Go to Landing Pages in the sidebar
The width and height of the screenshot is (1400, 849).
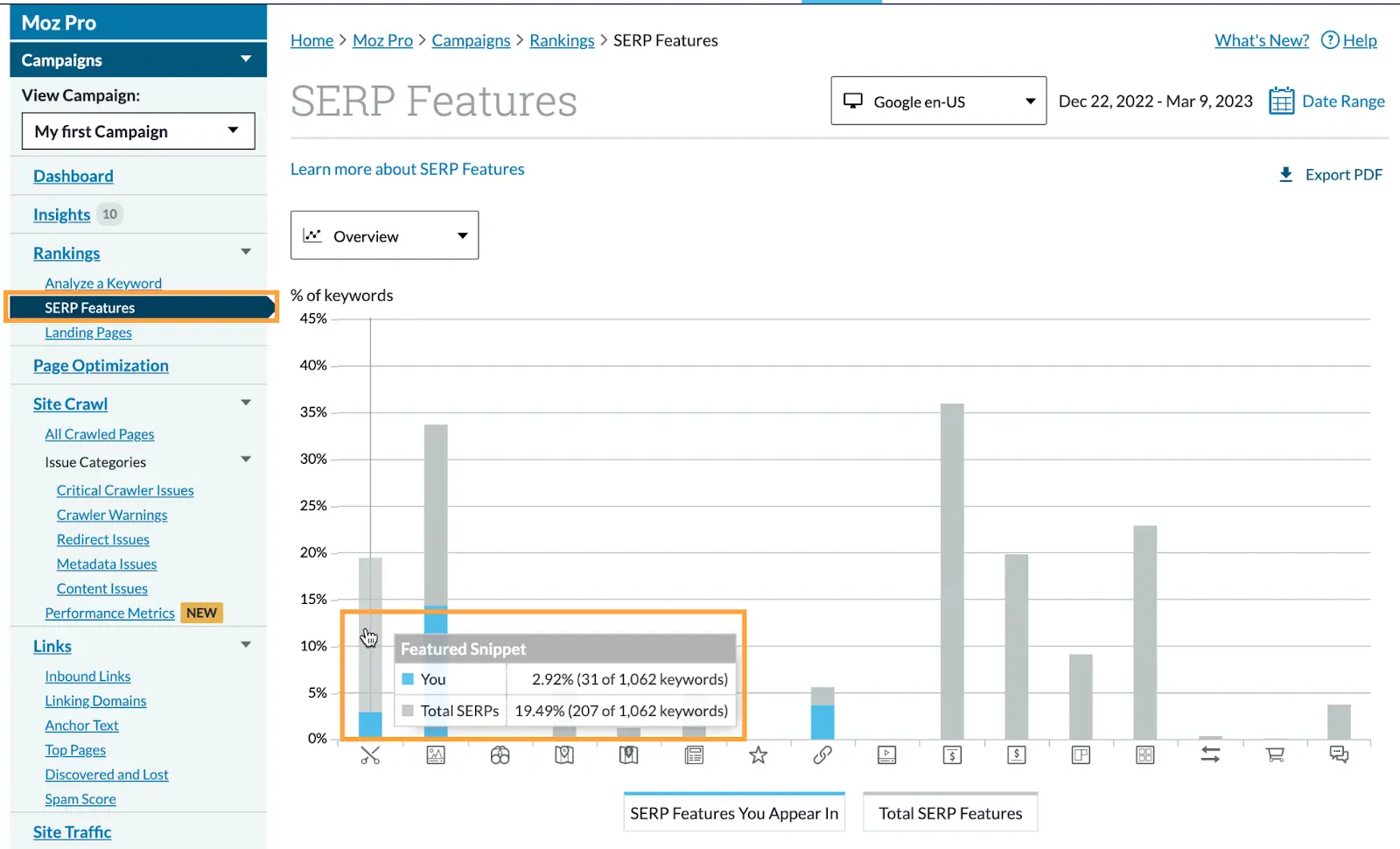pos(88,333)
